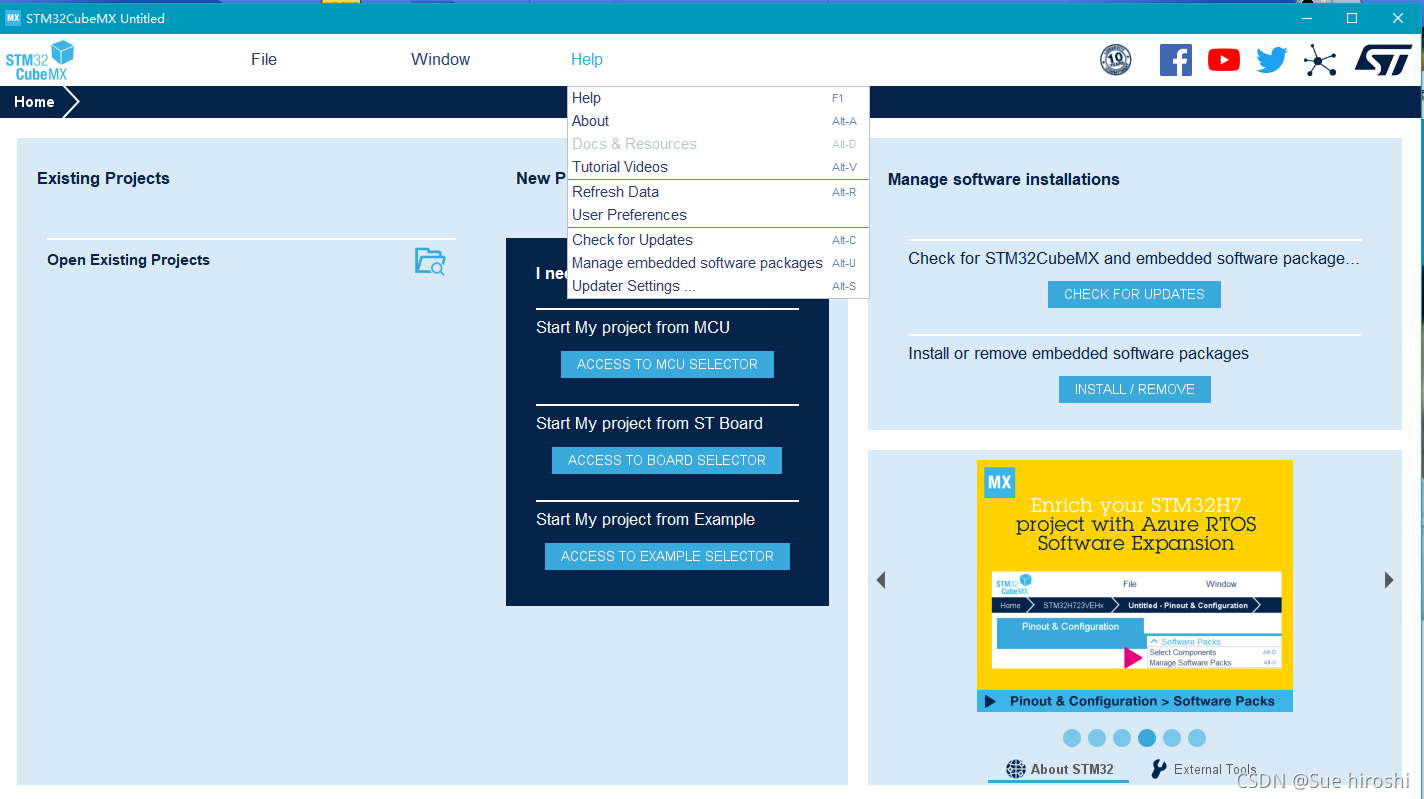Minimize the STM32CubeMX window
Screen dimensions: 1424x799
point(1307,18)
